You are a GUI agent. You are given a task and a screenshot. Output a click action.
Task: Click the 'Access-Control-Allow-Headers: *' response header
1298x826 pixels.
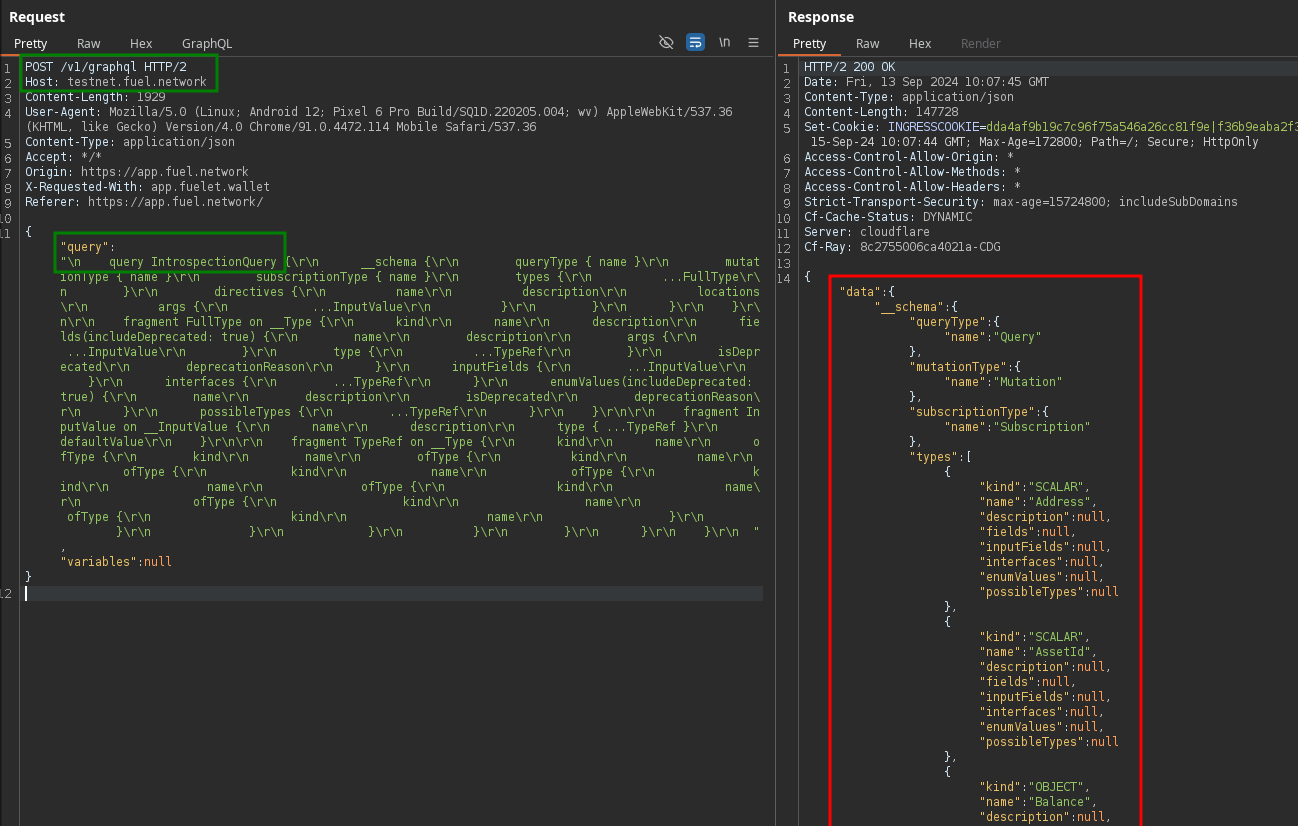click(913, 187)
